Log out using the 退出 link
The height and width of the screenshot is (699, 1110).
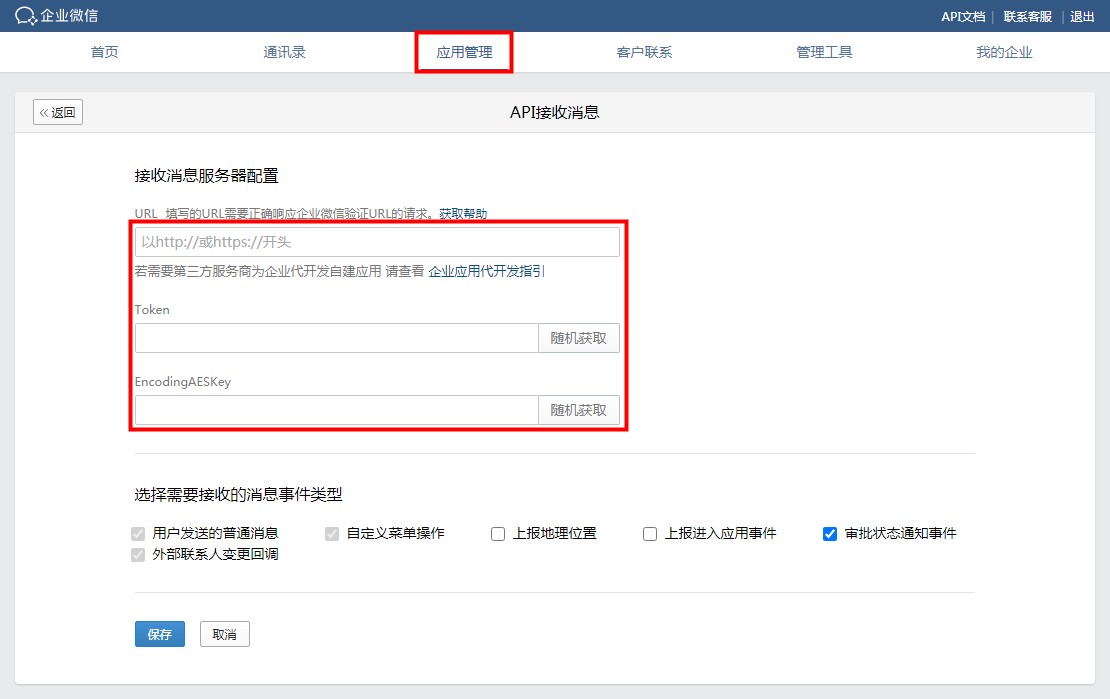[x=1082, y=16]
